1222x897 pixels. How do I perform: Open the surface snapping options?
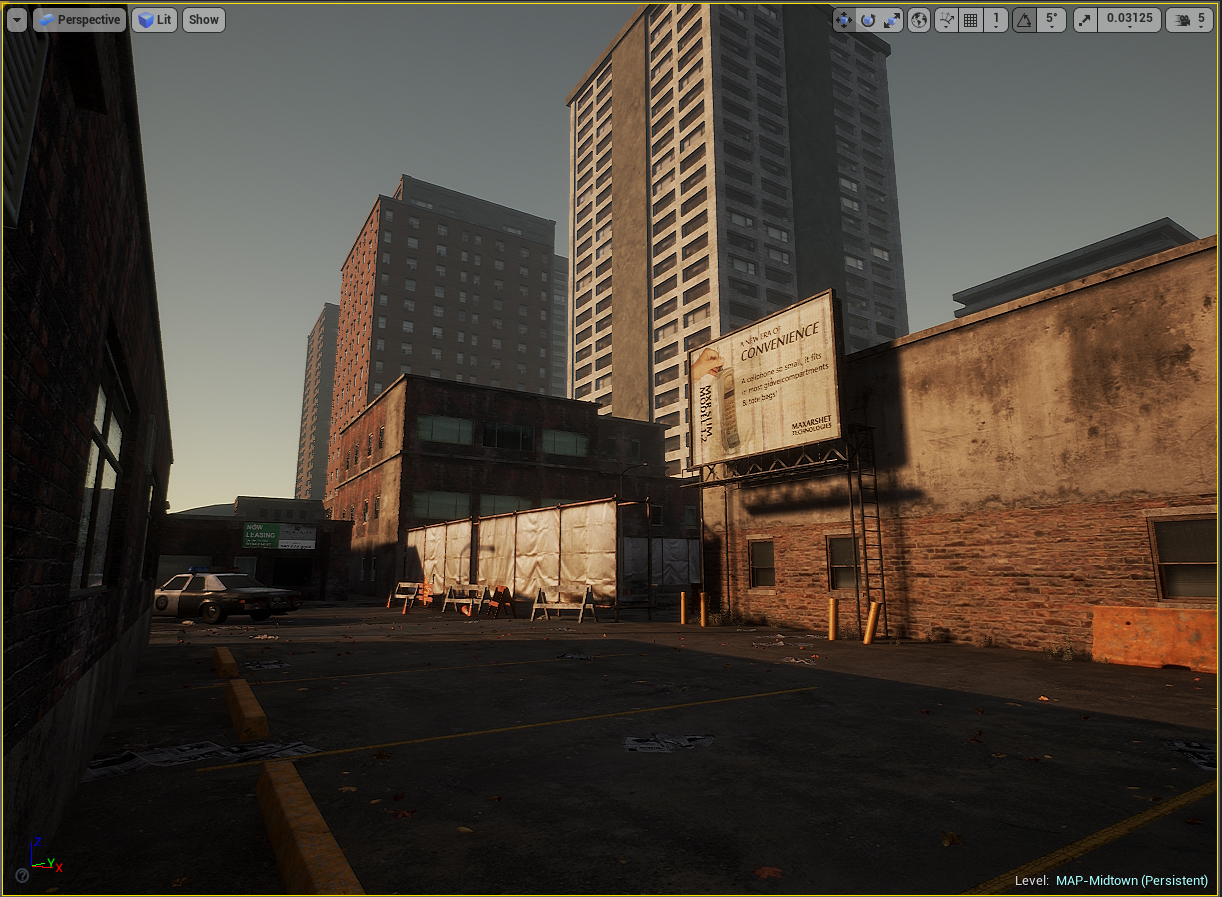(947, 20)
